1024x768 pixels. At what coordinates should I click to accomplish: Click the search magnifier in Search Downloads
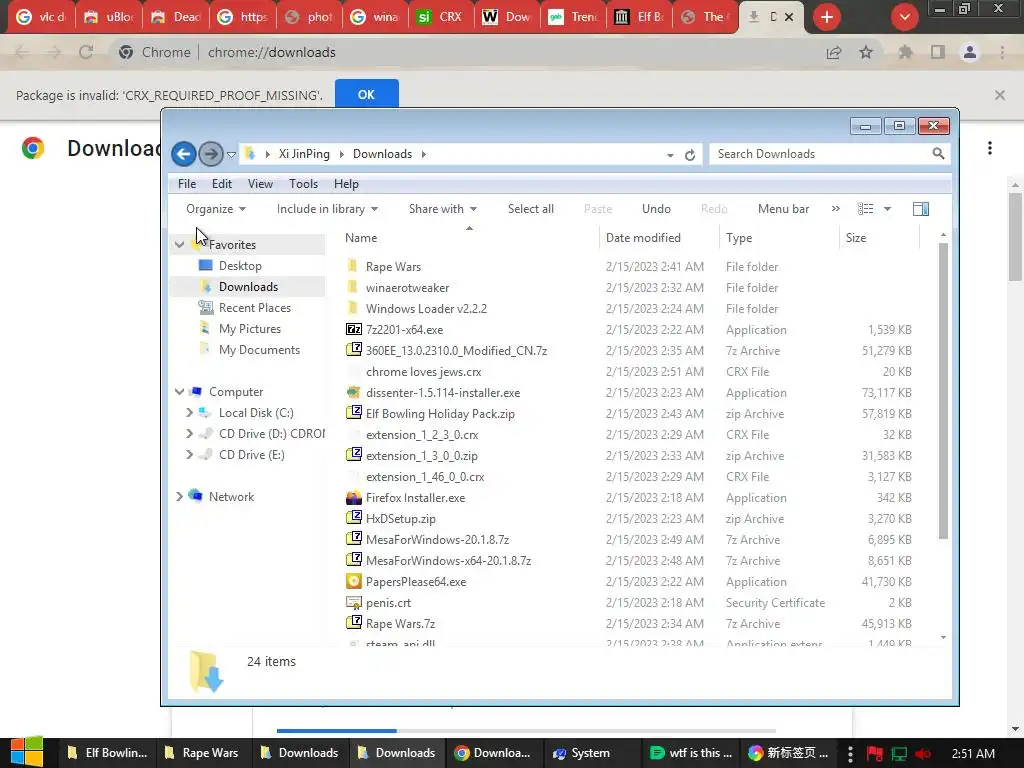[x=938, y=153]
